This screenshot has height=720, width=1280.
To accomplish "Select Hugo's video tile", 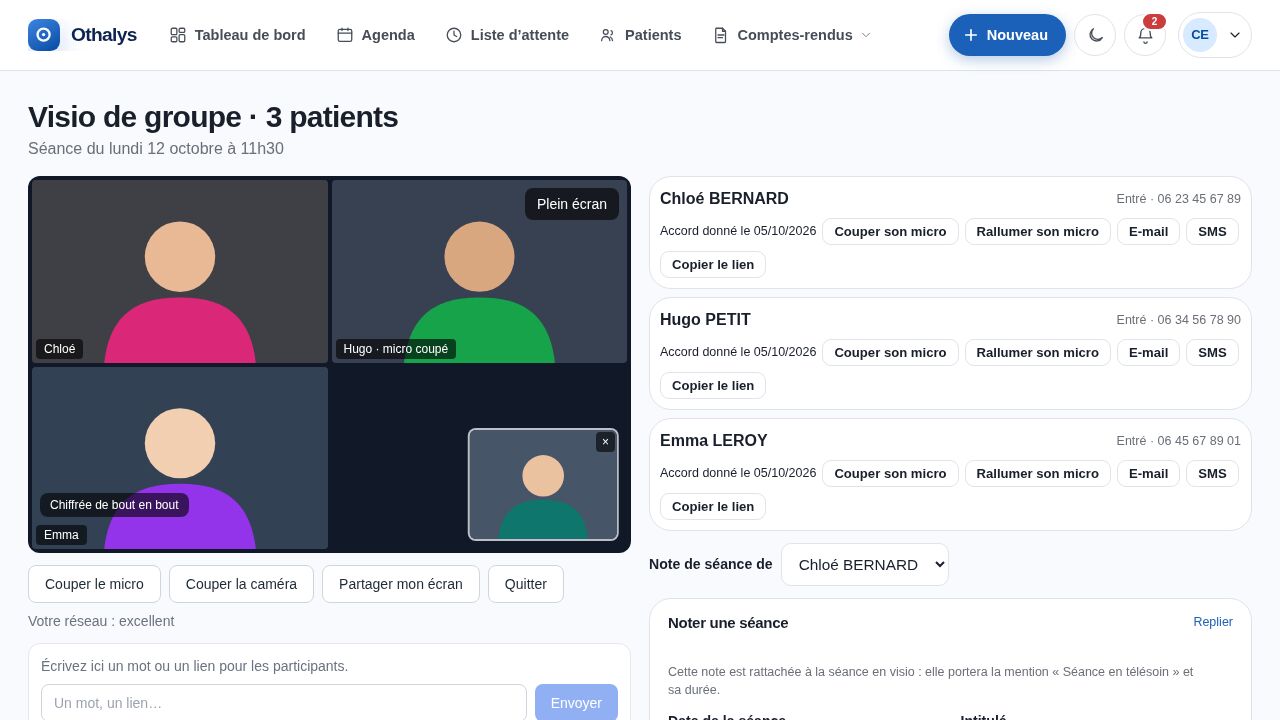I will [479, 271].
